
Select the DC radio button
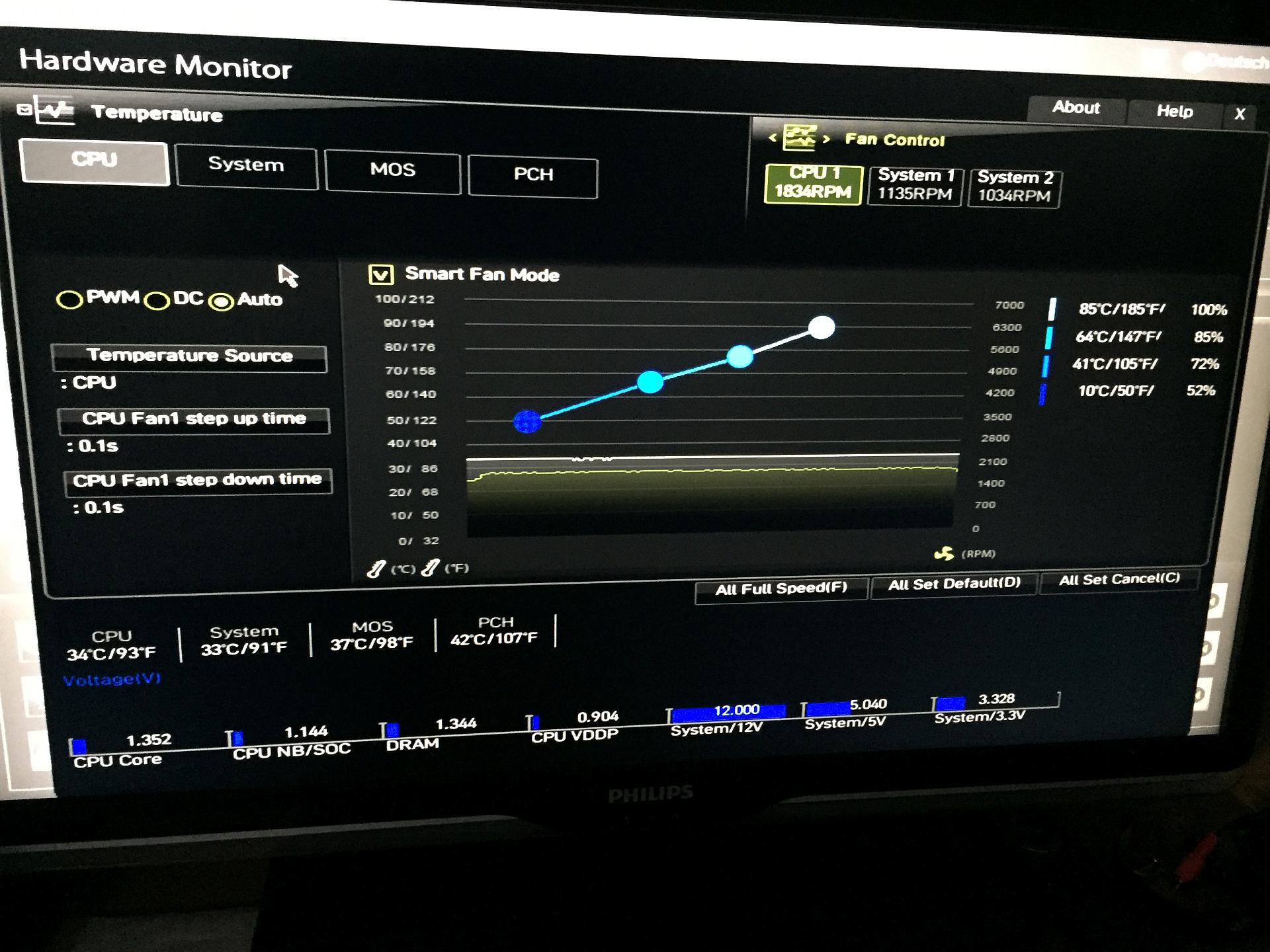[157, 301]
